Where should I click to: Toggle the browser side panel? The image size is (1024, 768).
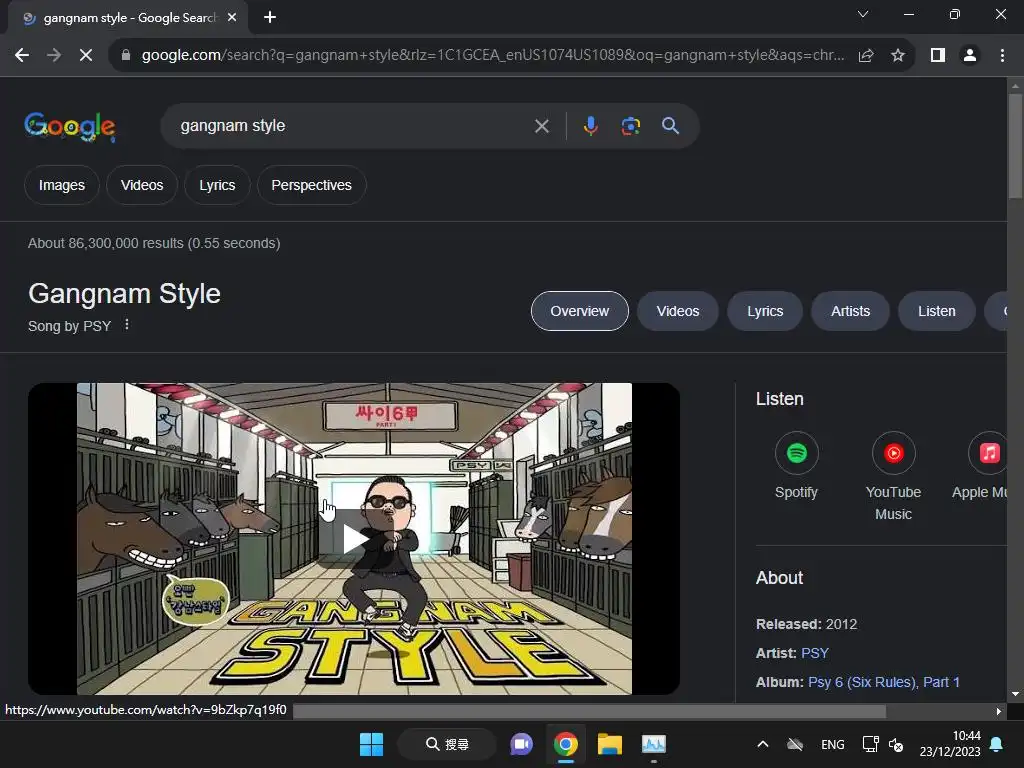[x=938, y=56]
